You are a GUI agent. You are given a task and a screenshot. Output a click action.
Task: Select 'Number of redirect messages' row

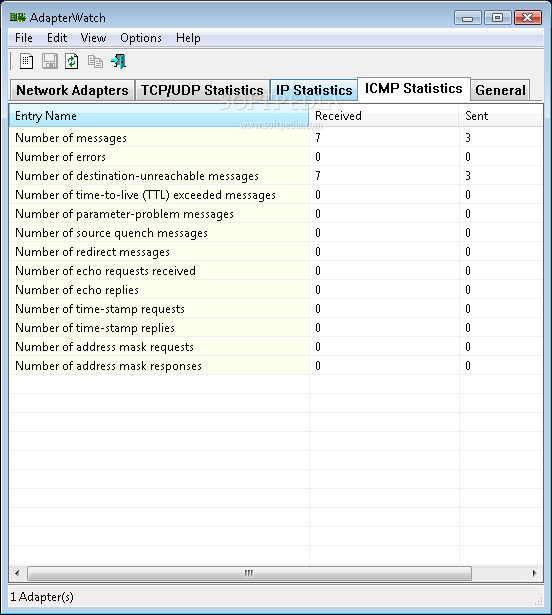[276, 252]
